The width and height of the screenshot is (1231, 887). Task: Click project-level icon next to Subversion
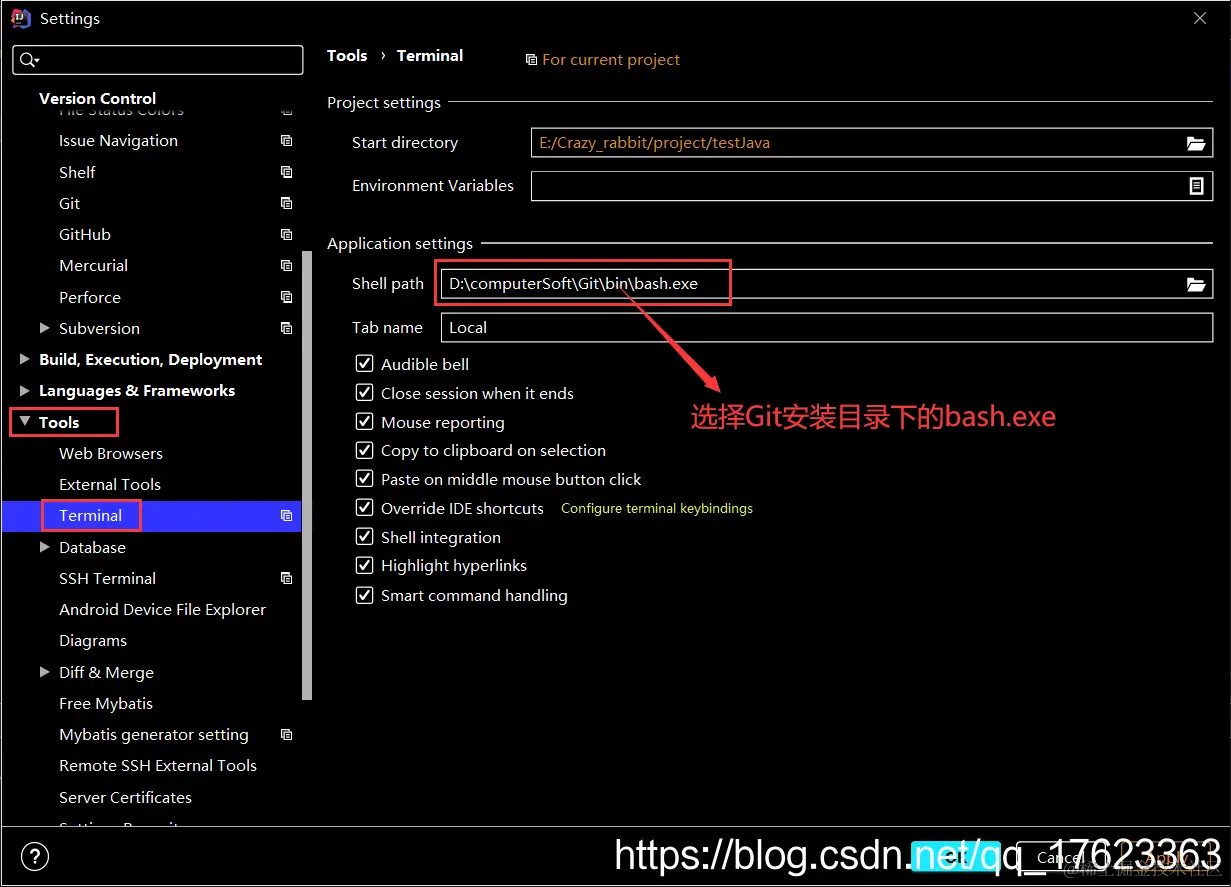(x=287, y=328)
